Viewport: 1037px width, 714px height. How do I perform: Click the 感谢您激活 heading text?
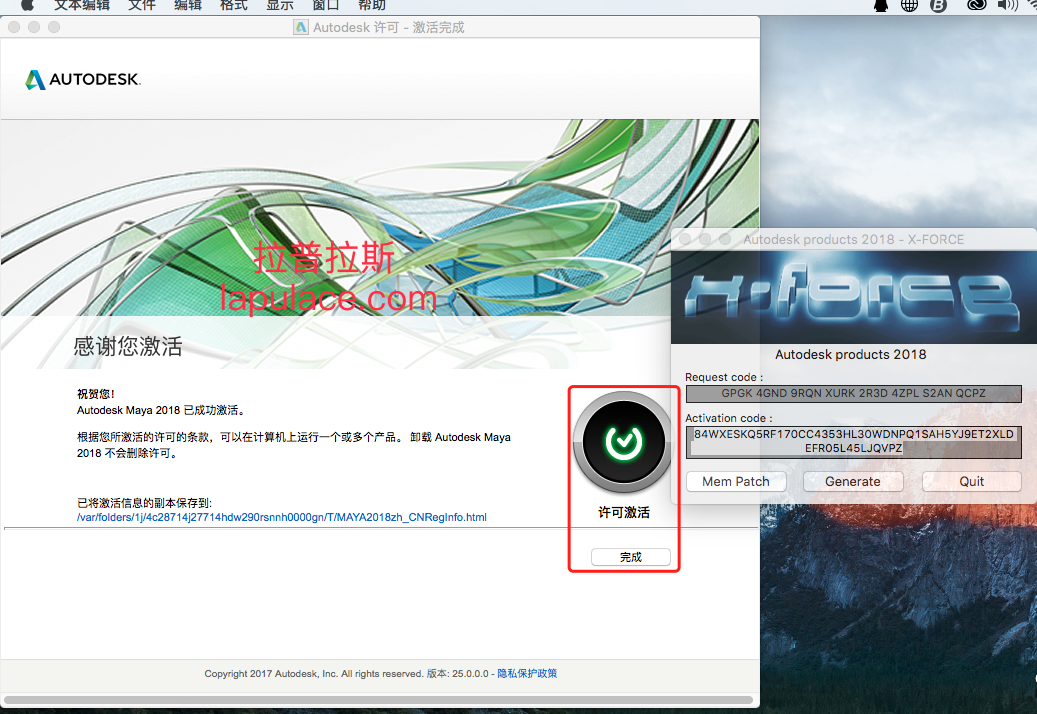tap(128, 346)
